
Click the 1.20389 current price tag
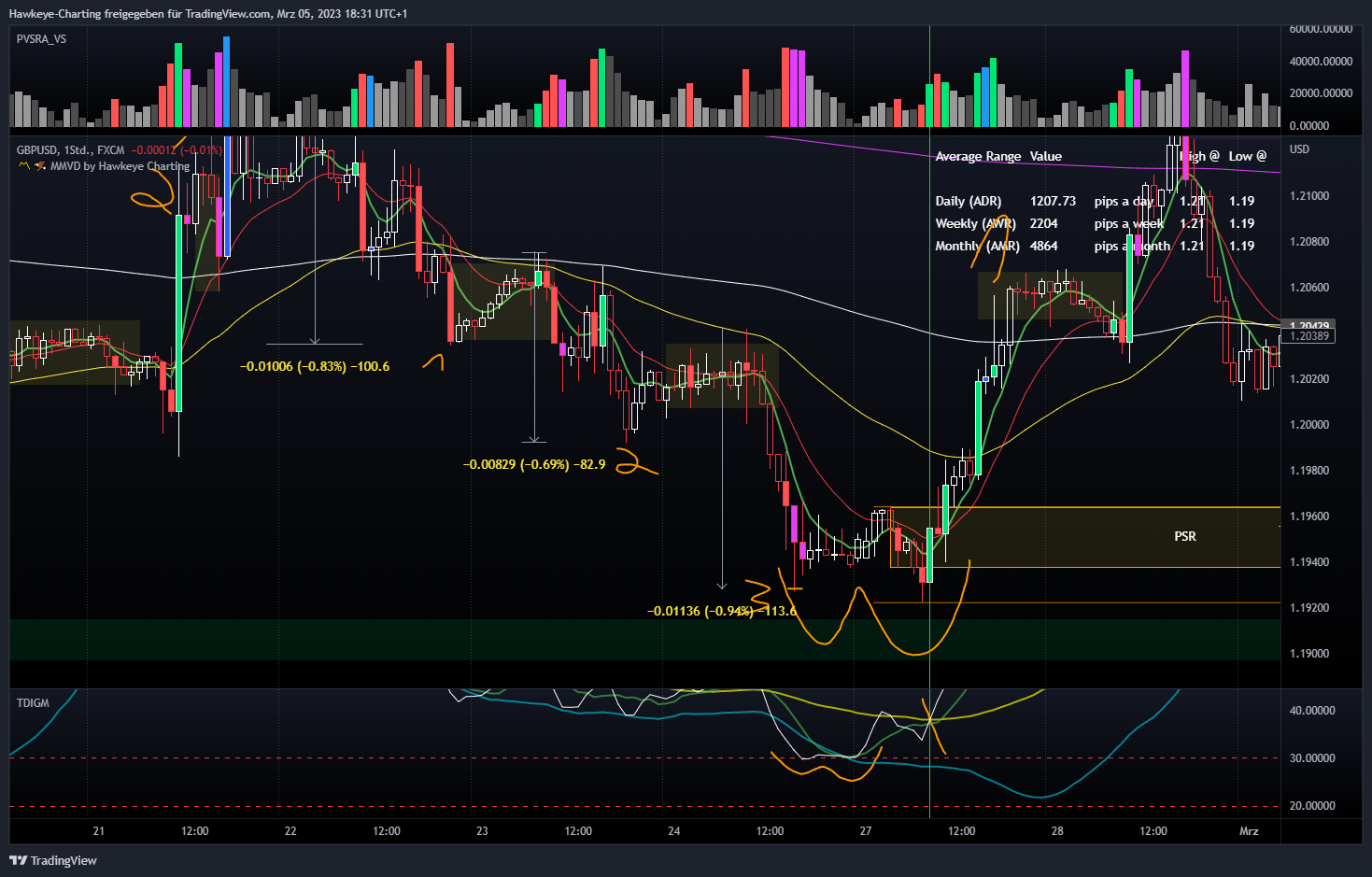(1310, 336)
